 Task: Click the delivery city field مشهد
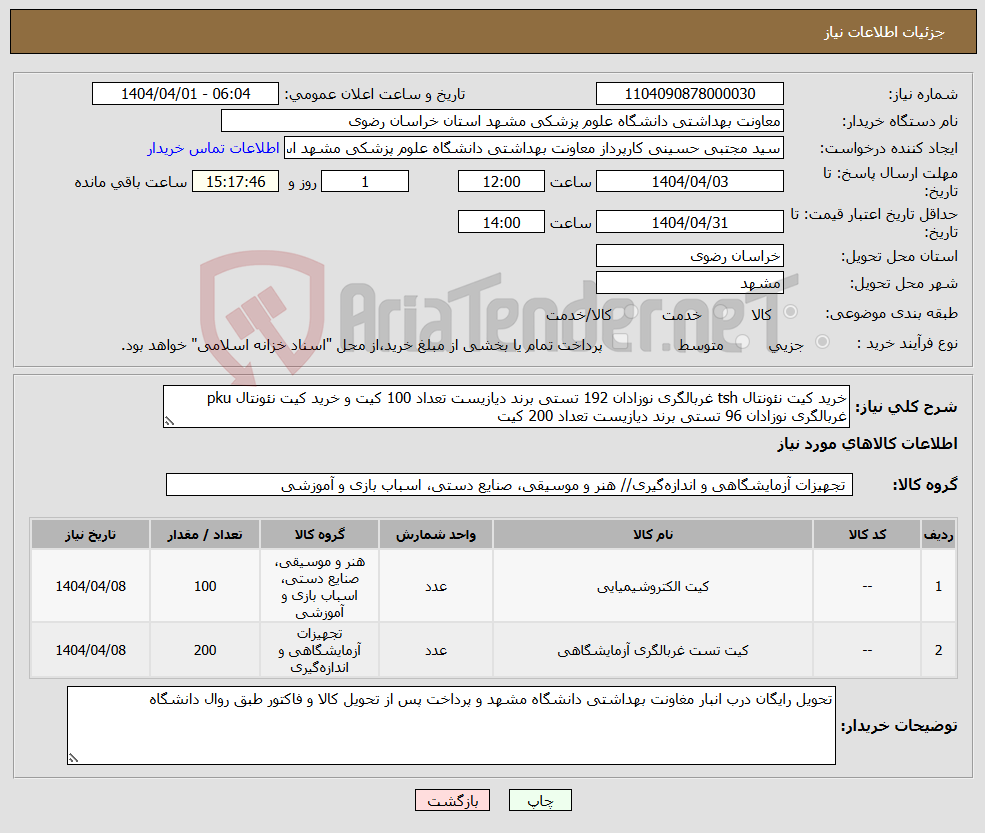click(x=690, y=283)
